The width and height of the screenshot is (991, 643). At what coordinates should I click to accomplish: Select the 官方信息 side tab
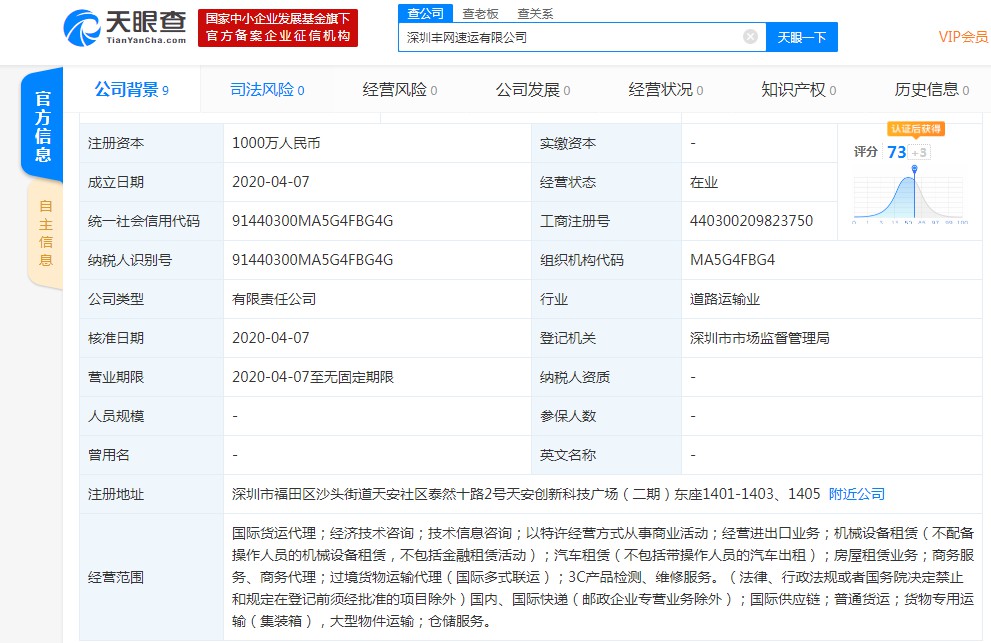click(x=43, y=125)
